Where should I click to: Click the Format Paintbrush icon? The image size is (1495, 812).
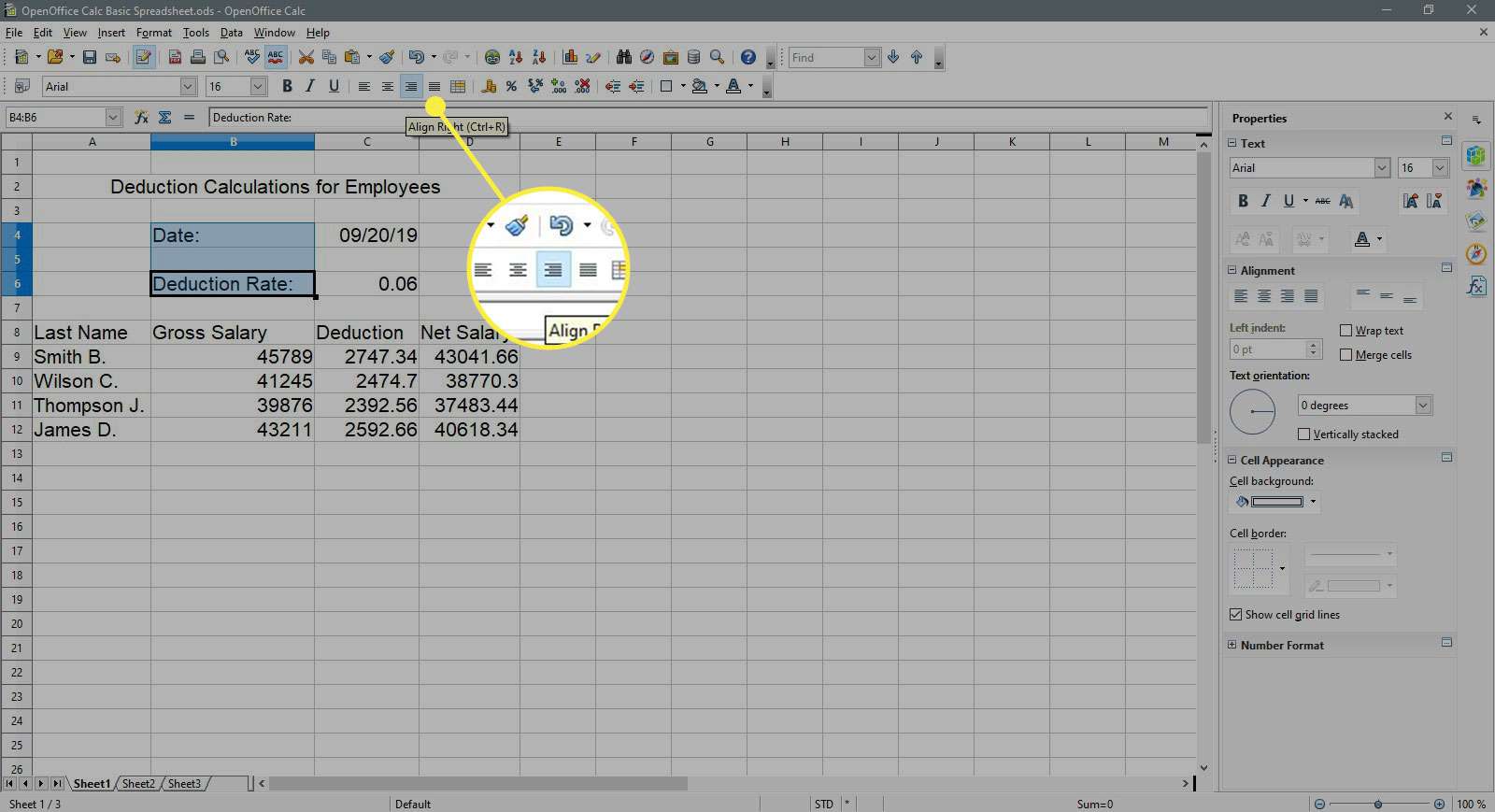click(387, 57)
